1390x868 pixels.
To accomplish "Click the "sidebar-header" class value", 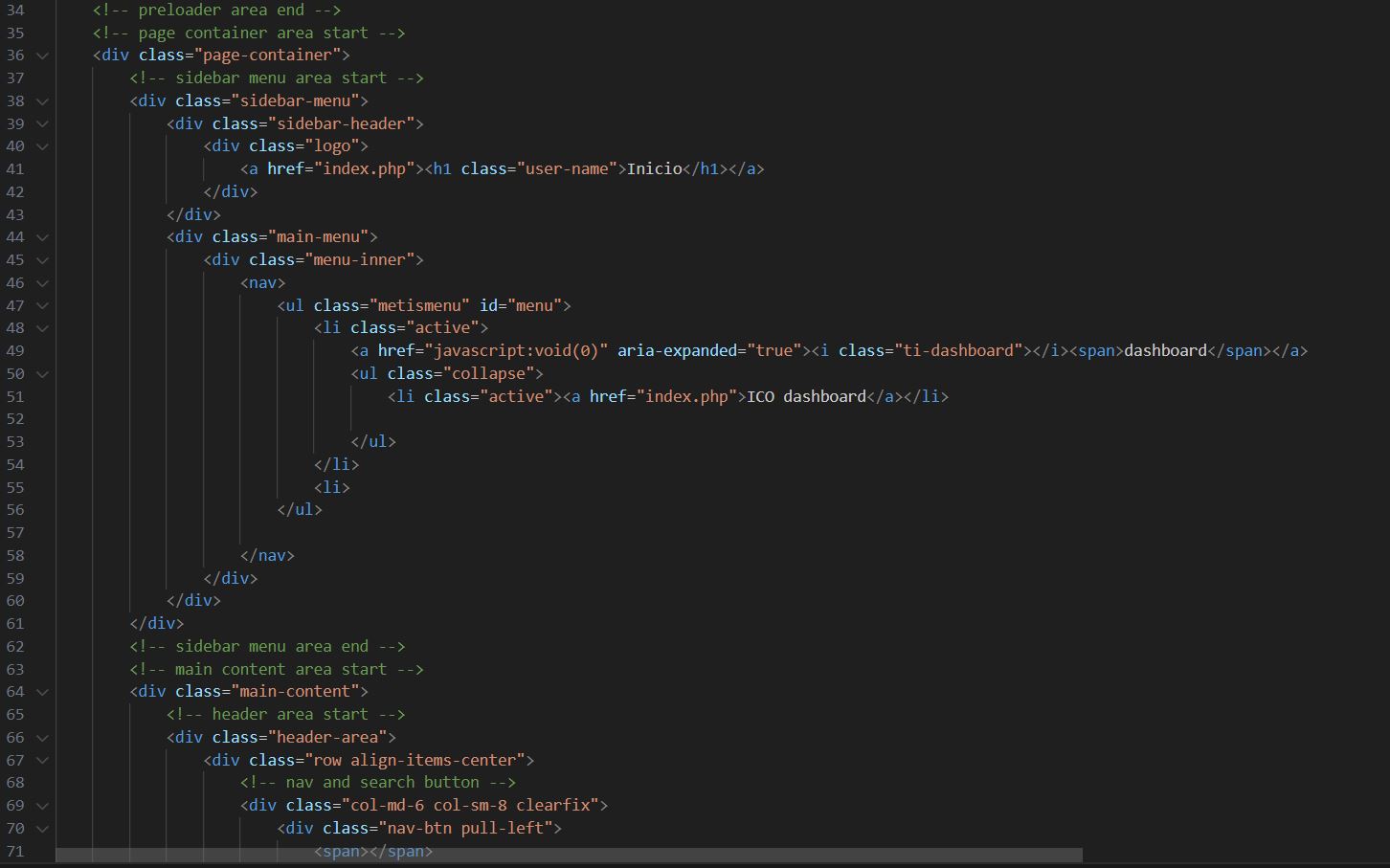I will point(341,123).
